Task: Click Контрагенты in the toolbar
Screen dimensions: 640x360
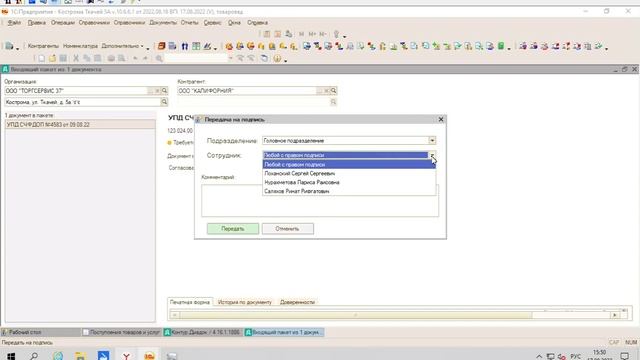Action: coord(43,46)
